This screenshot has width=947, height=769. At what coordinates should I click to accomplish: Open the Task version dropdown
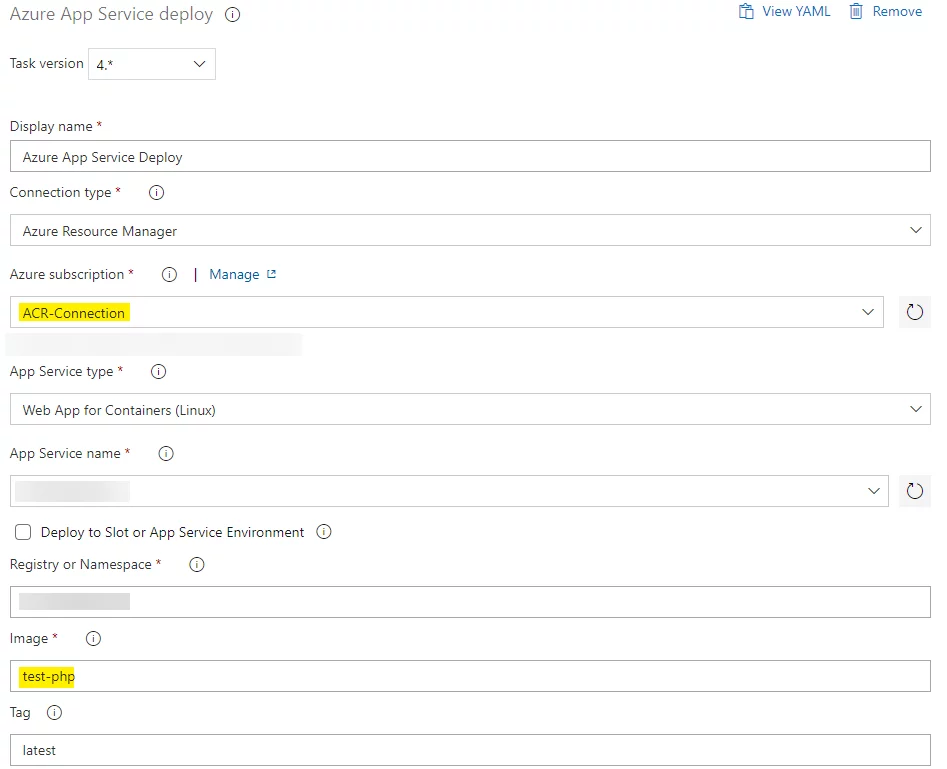tap(152, 64)
